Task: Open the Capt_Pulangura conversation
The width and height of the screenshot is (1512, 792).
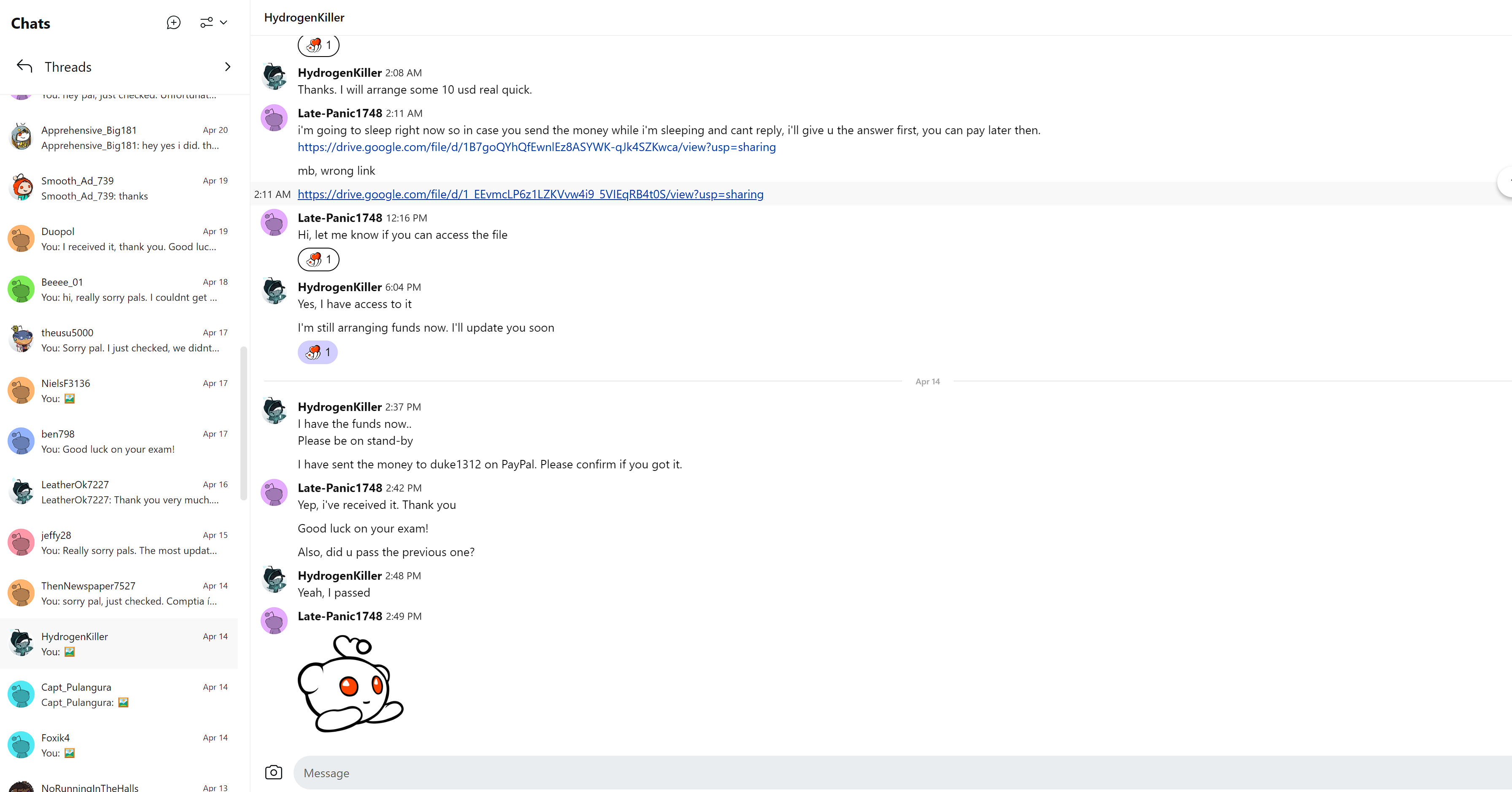Action: pos(129,695)
